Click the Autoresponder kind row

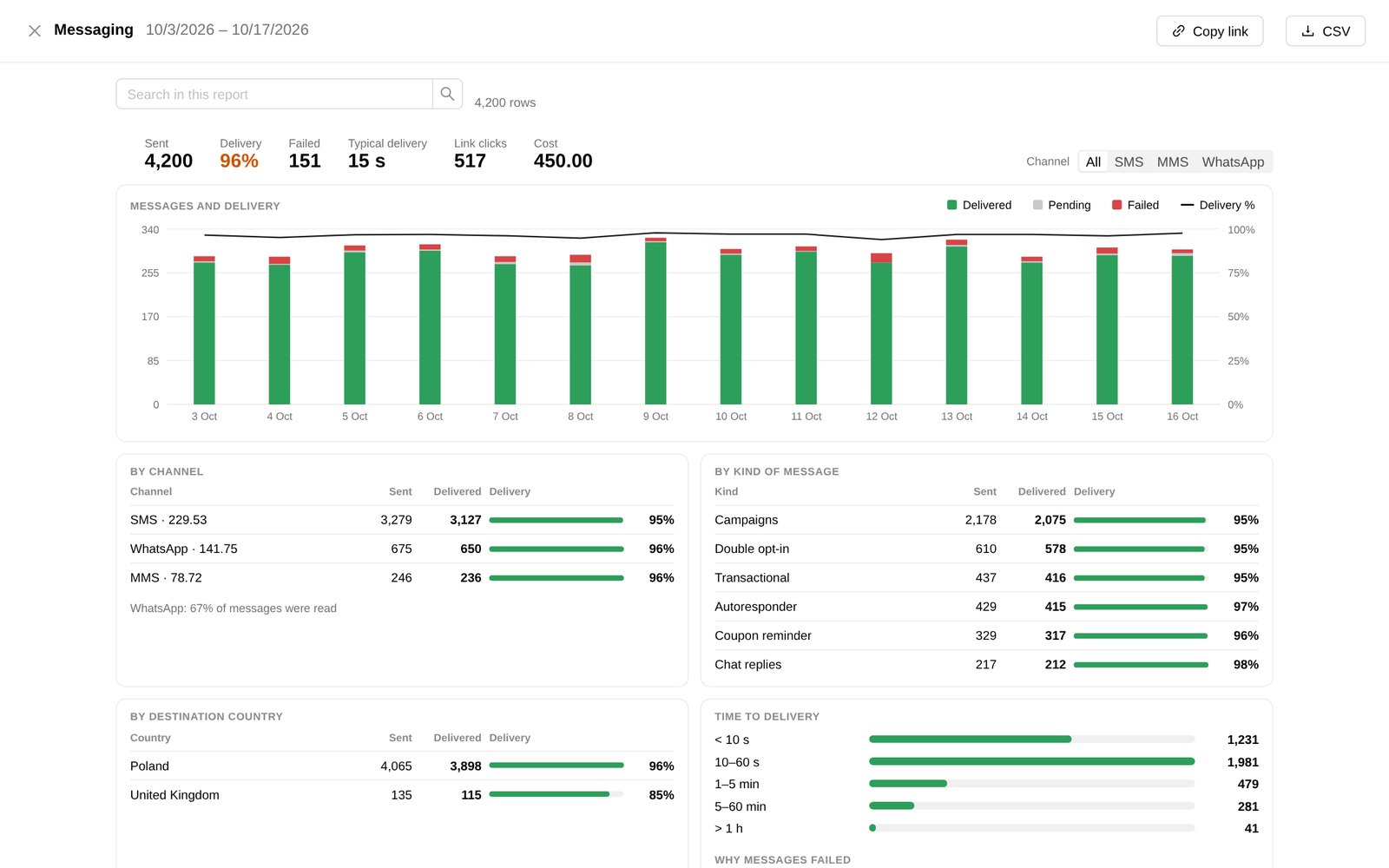coord(986,607)
